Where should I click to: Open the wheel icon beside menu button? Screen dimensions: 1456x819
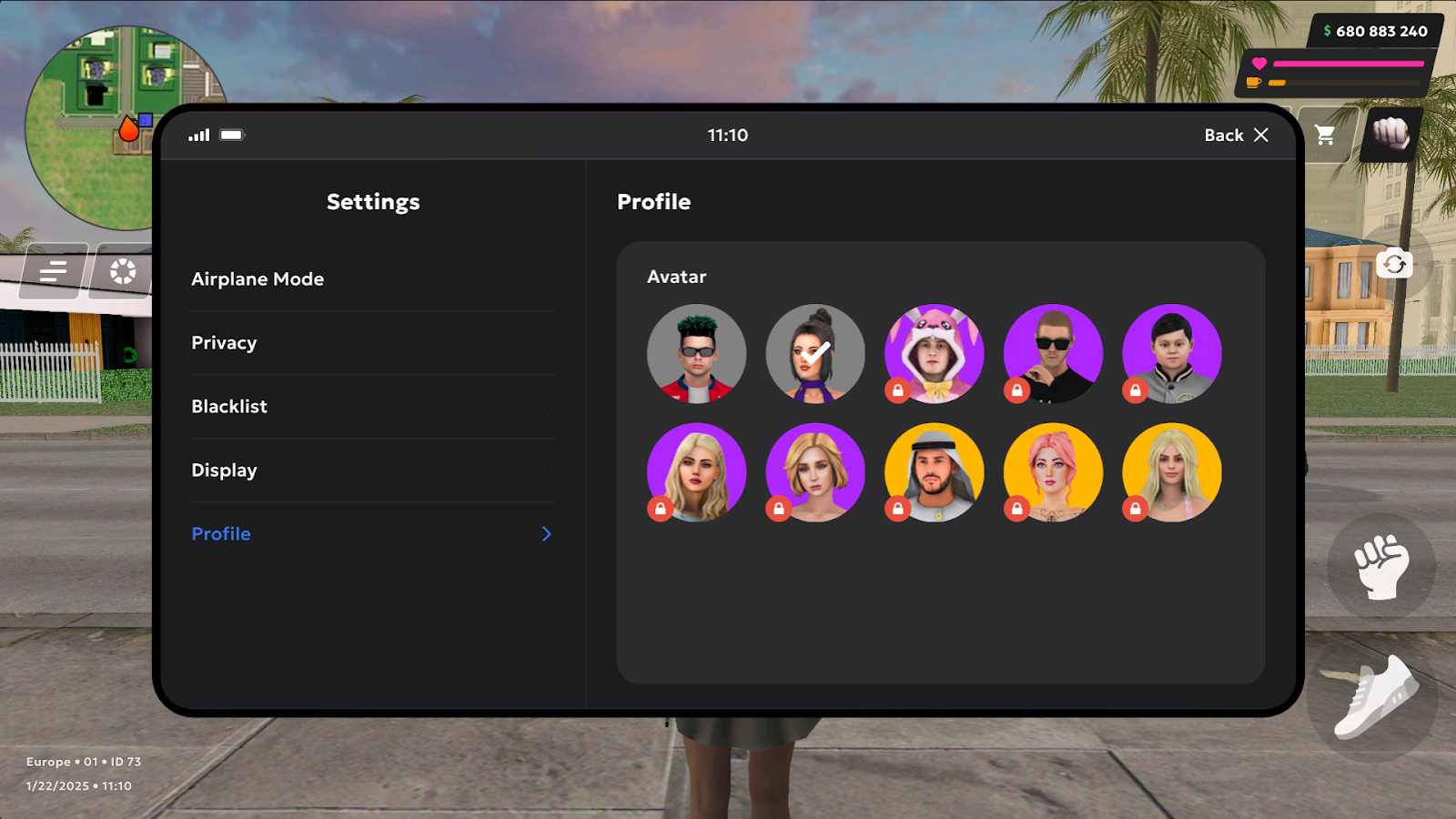point(123,270)
